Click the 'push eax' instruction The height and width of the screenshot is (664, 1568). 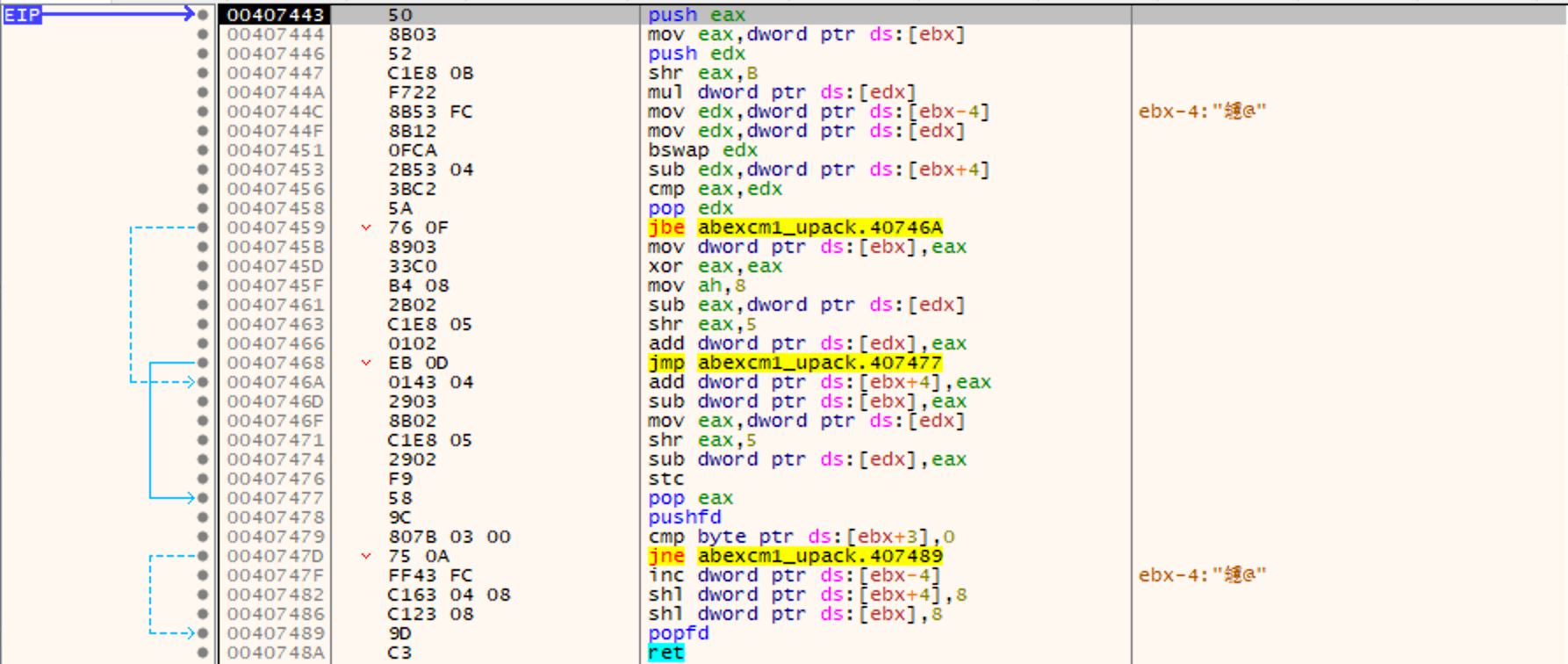(697, 15)
